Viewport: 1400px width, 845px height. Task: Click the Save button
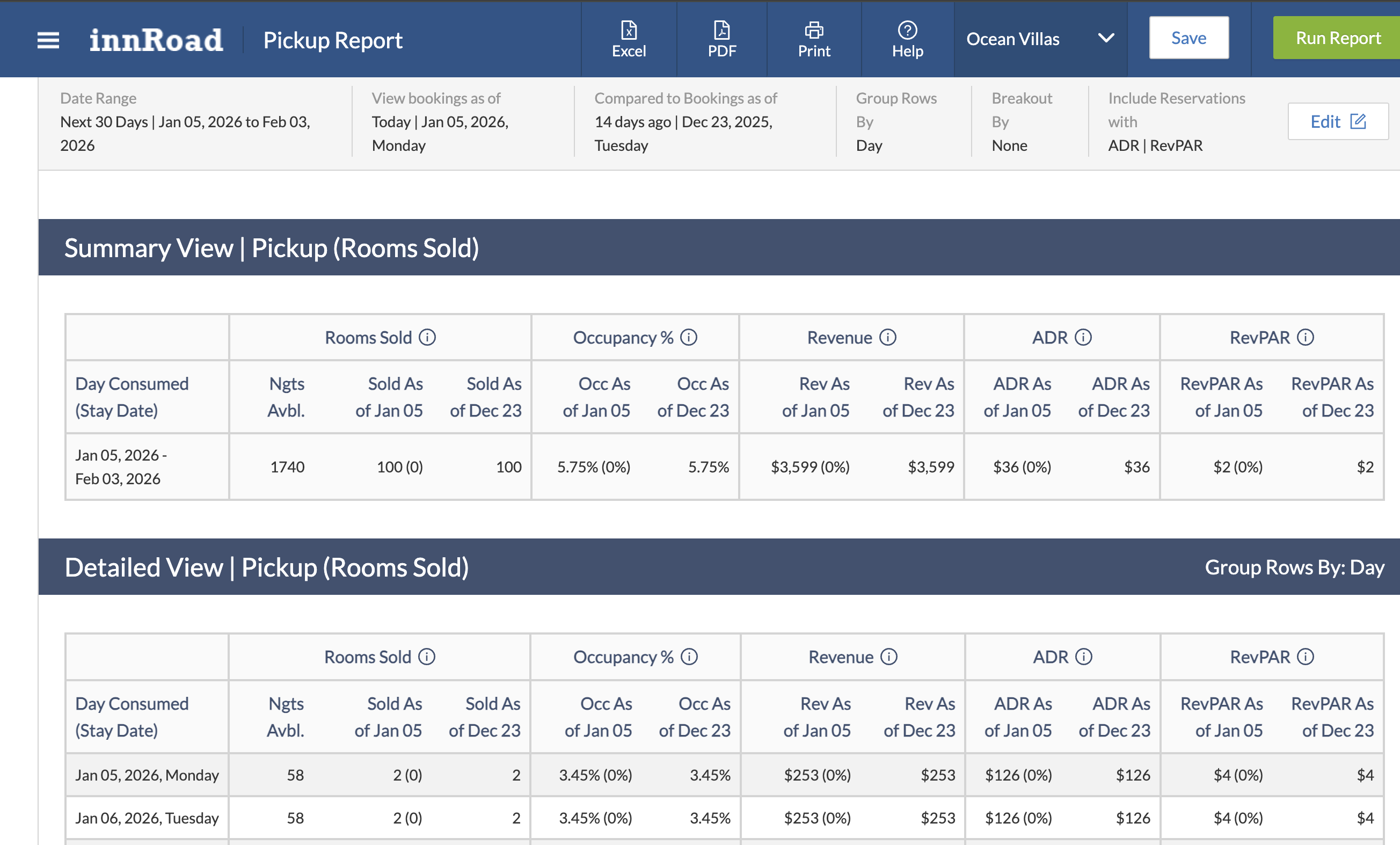1188,38
